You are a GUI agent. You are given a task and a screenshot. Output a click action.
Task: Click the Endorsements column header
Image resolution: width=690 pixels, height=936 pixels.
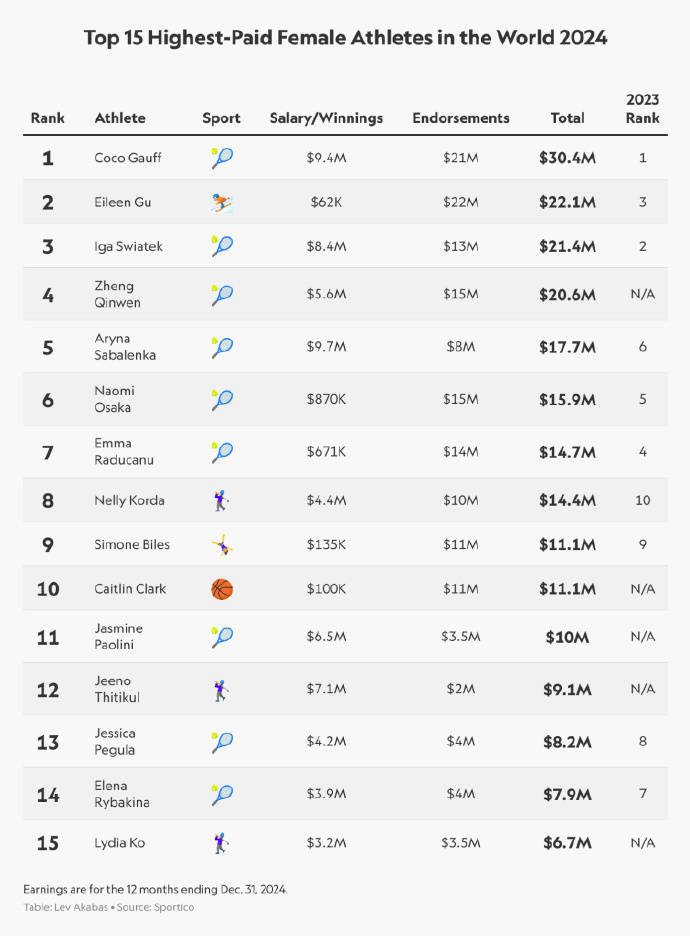click(x=461, y=118)
